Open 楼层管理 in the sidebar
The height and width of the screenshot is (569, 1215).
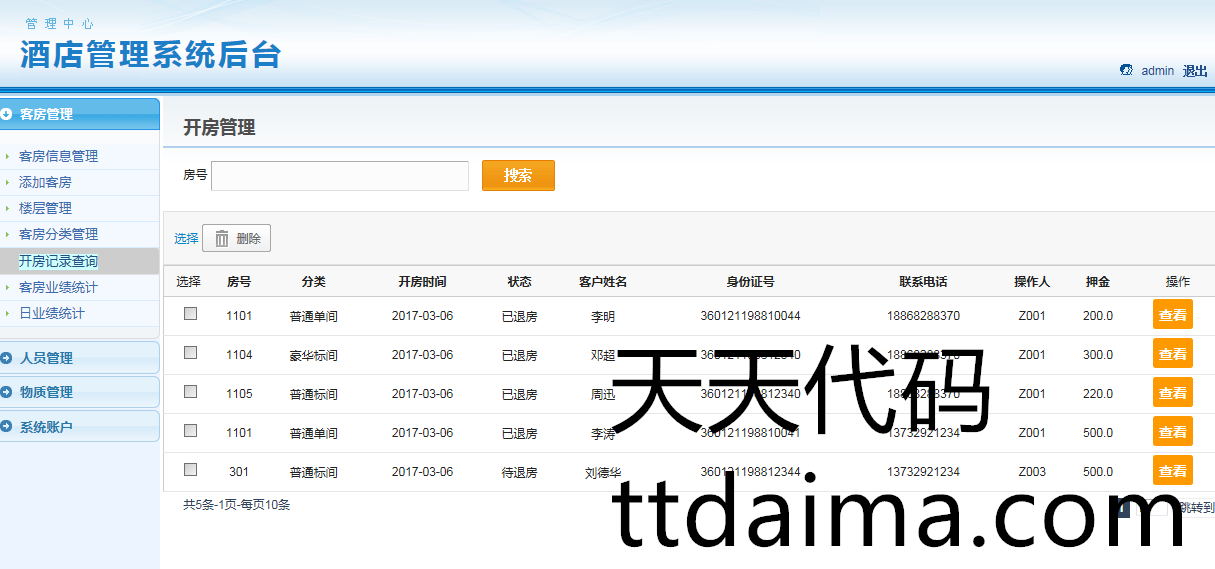pos(46,208)
